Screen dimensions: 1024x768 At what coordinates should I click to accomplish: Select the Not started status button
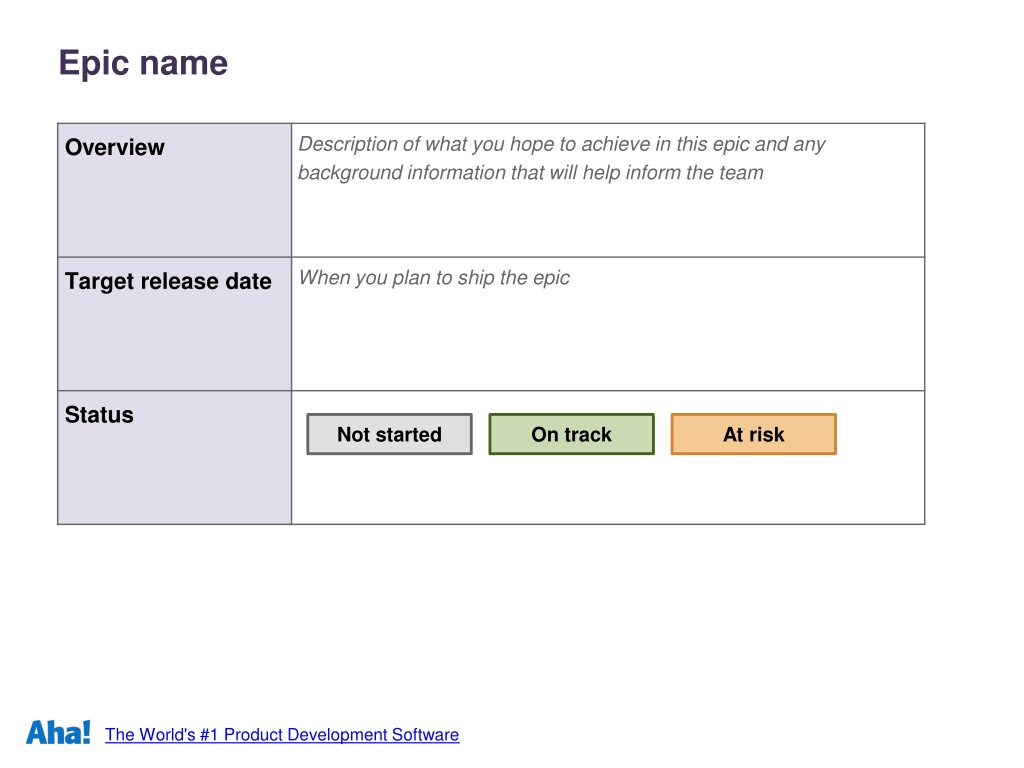pyautogui.click(x=389, y=434)
